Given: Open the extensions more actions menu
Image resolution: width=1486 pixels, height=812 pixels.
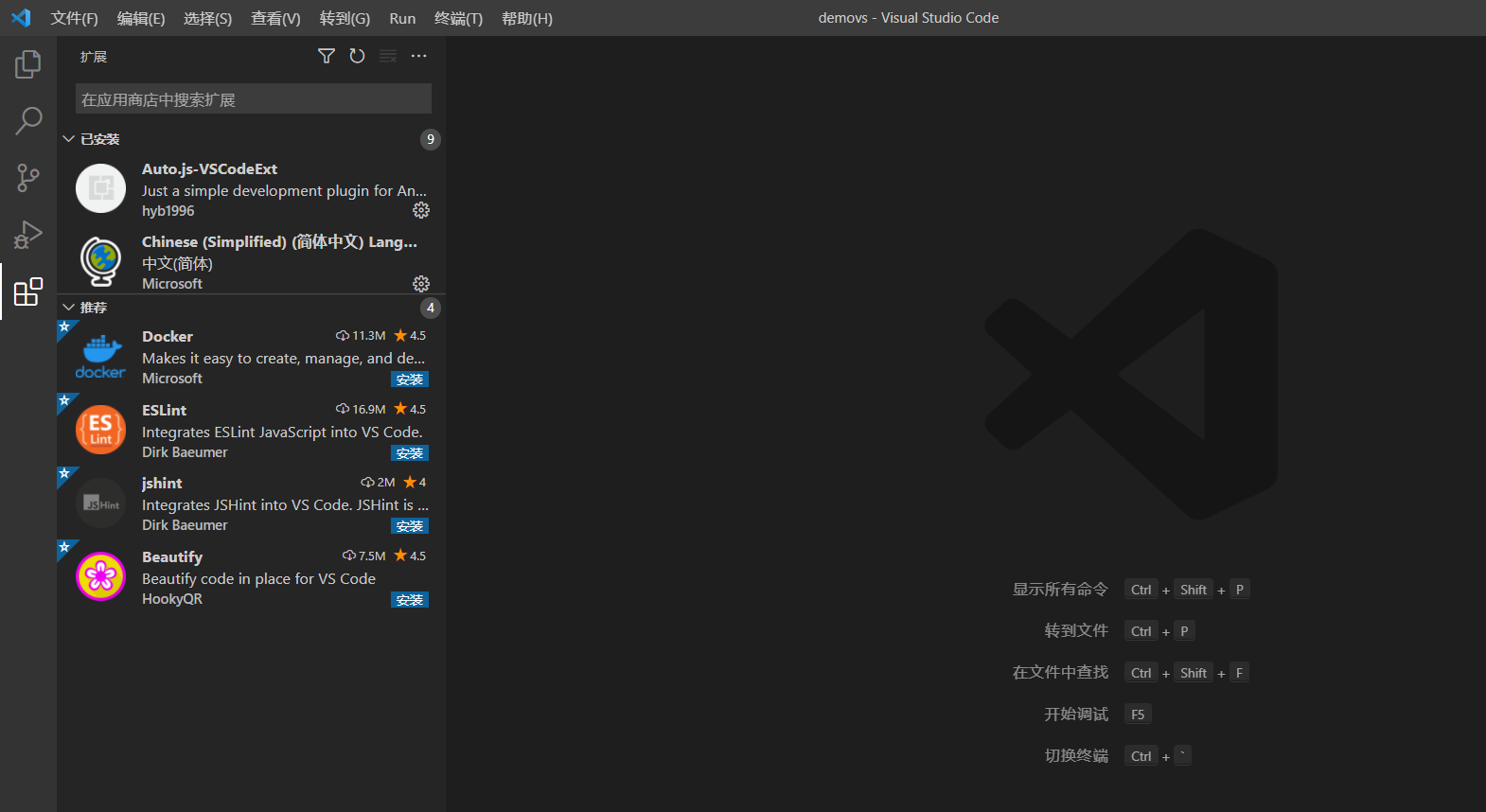Looking at the screenshot, I should pos(418,56).
